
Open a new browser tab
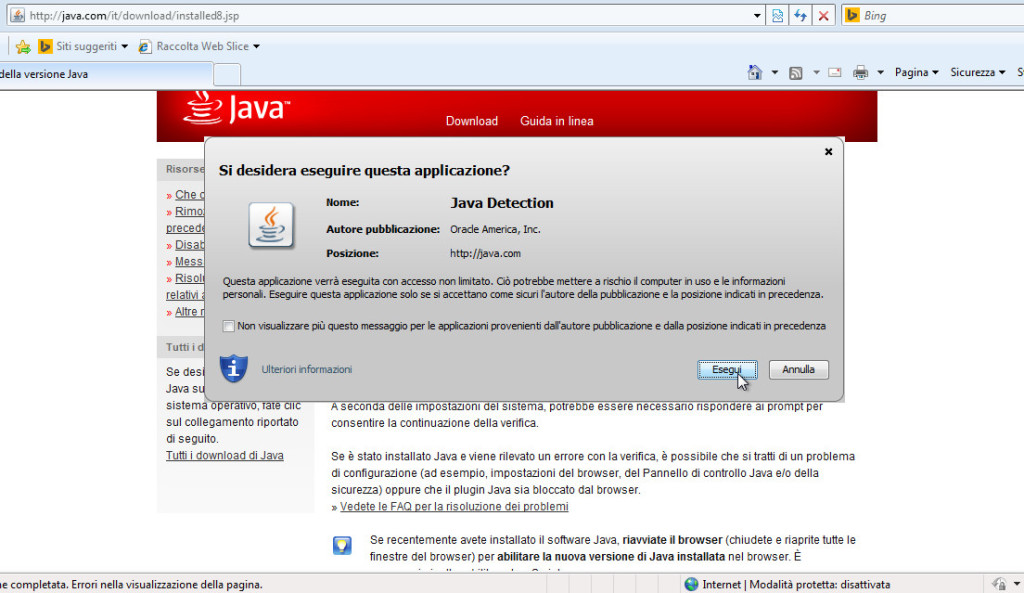click(x=227, y=74)
